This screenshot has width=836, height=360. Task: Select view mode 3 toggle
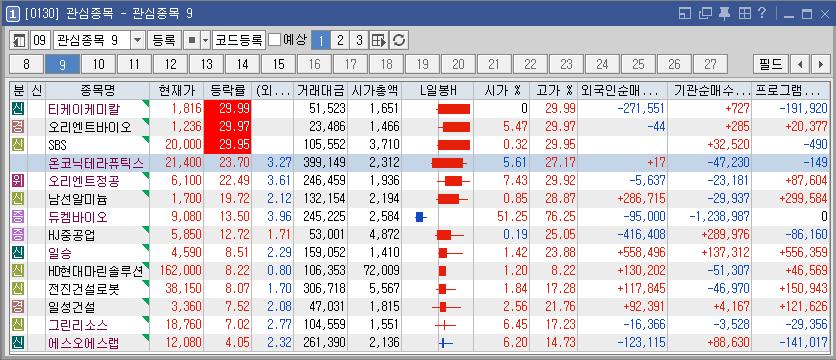[359, 40]
